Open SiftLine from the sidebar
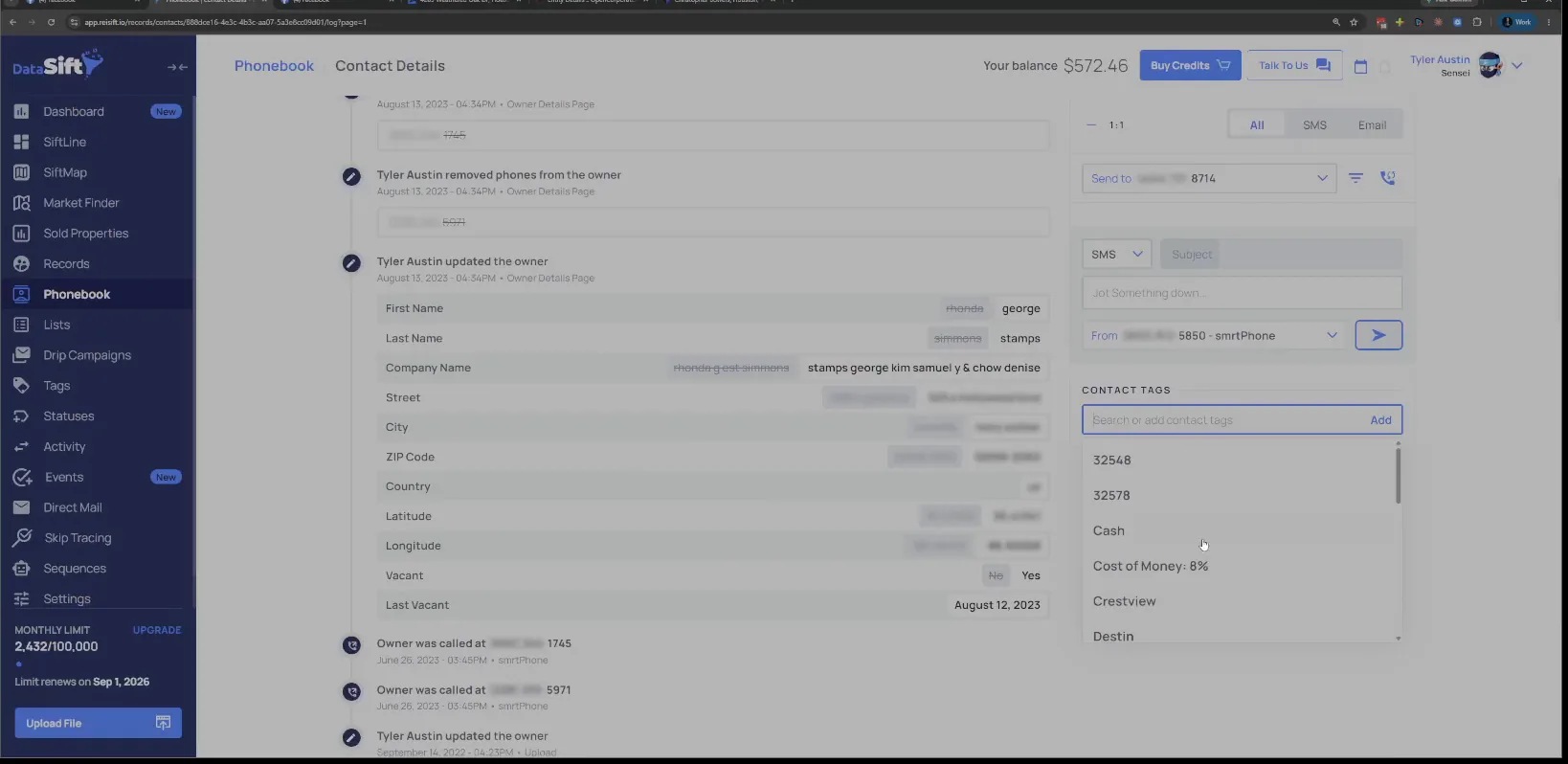Viewport: 1568px width, 764px height. point(64,142)
